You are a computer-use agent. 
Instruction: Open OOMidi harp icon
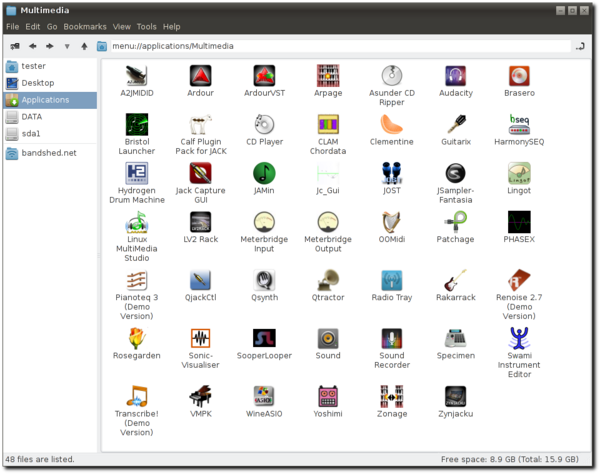[x=391, y=222]
